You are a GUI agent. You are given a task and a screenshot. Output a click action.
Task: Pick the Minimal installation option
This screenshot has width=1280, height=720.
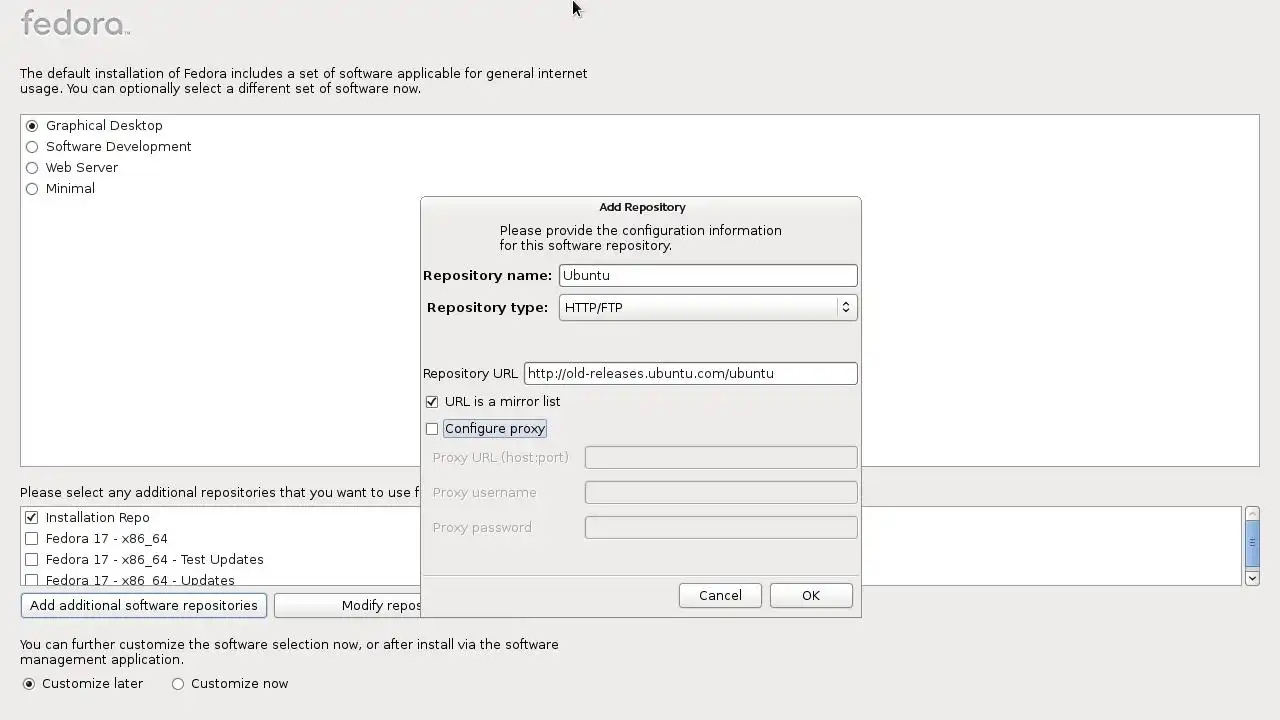pyautogui.click(x=32, y=189)
